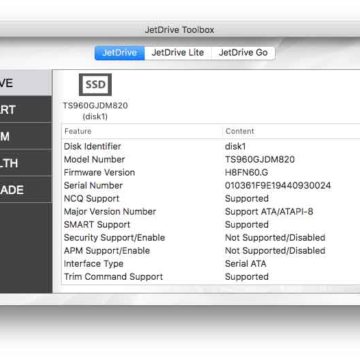Select the Trim Command Support label
Screen dimensions: 360x360
tap(113, 277)
